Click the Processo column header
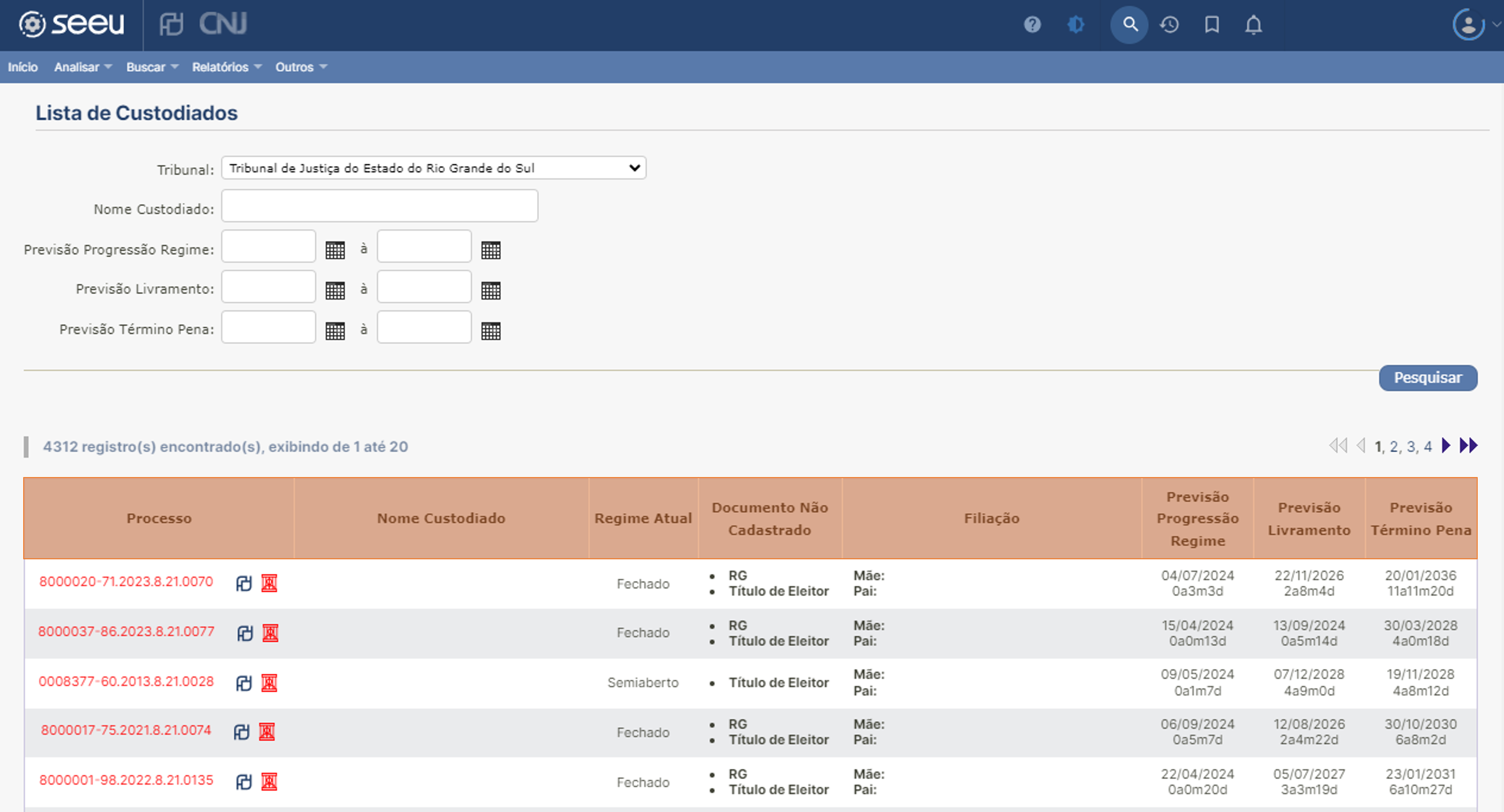Viewport: 1504px width, 812px height. click(x=159, y=519)
